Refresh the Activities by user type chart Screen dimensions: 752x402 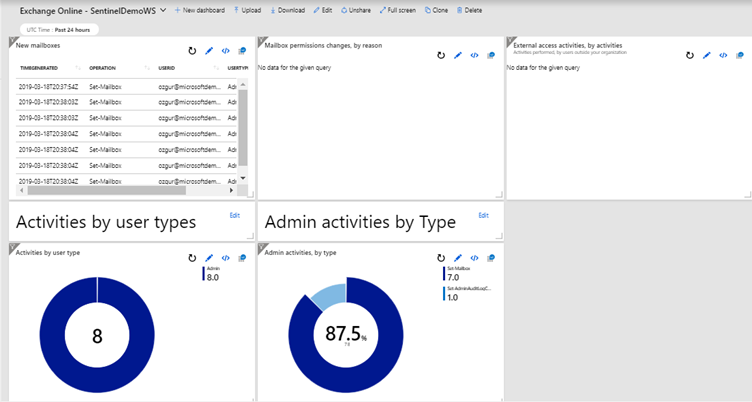click(192, 258)
